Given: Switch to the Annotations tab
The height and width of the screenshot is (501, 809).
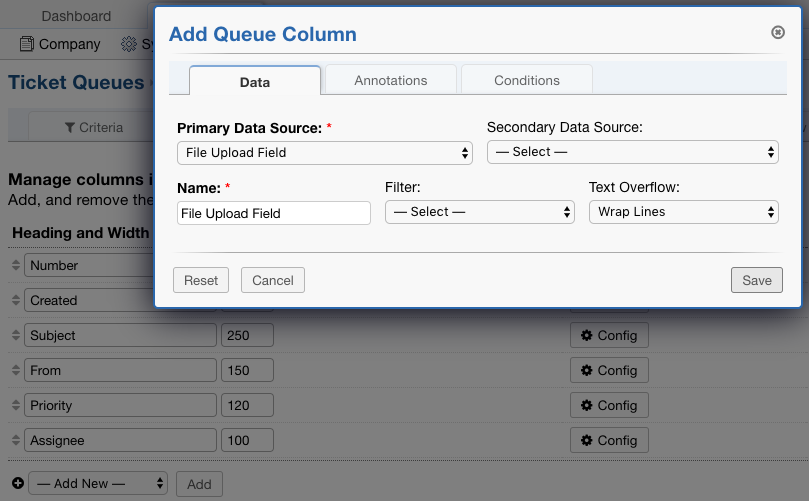Looking at the screenshot, I should pyautogui.click(x=391, y=80).
